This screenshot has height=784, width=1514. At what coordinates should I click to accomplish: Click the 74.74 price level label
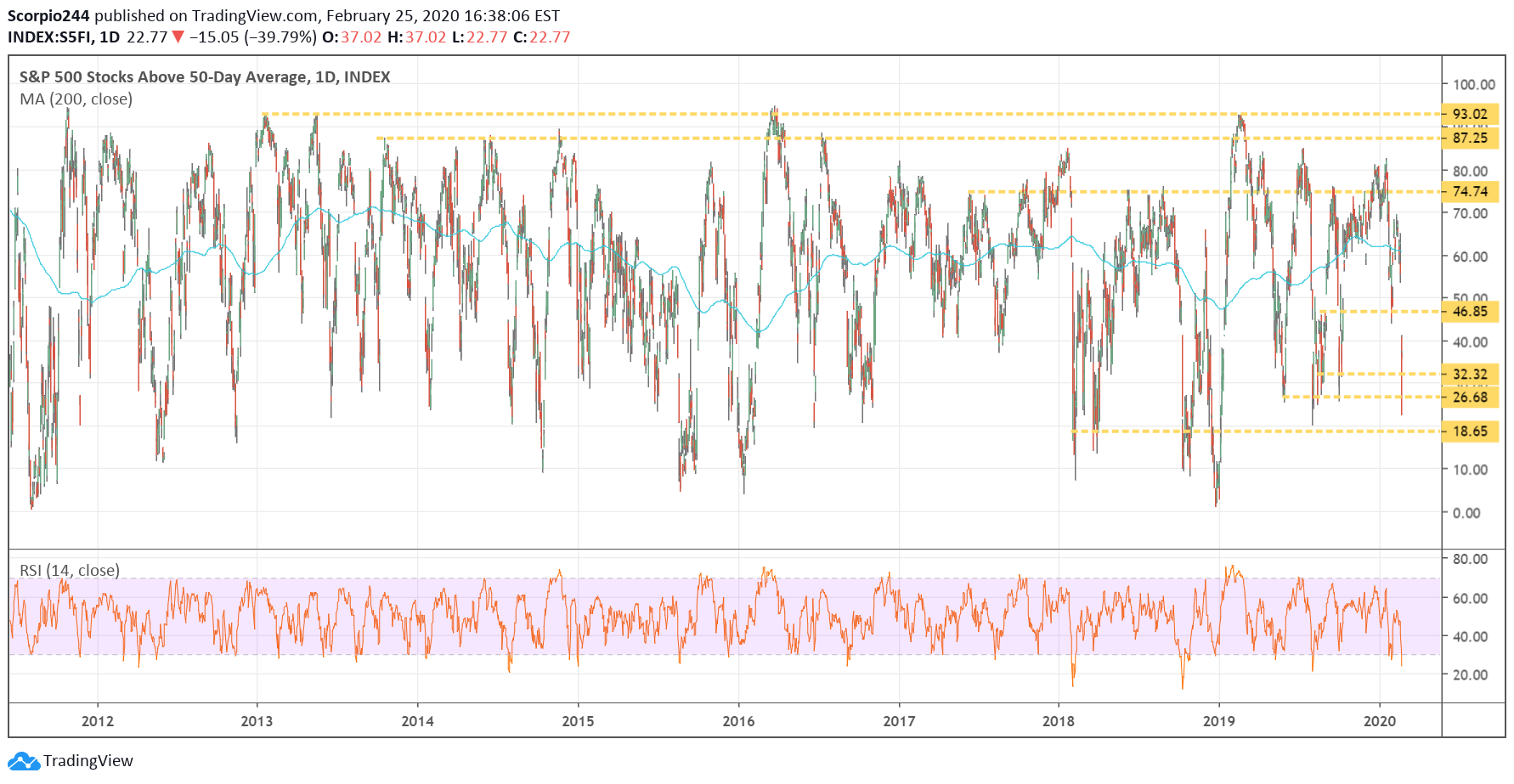(x=1470, y=191)
